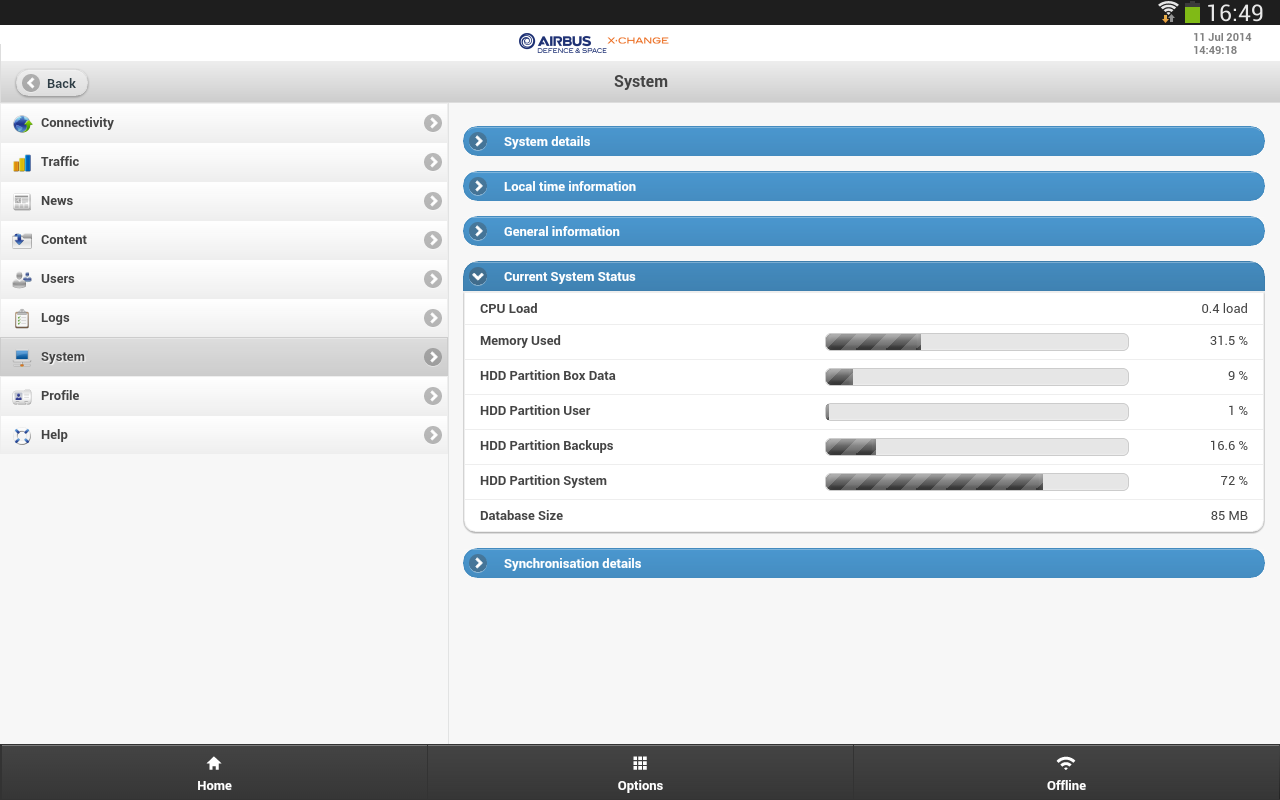Open Traffic via its bar chart icon
Viewport: 1280px width, 800px height.
(22, 161)
